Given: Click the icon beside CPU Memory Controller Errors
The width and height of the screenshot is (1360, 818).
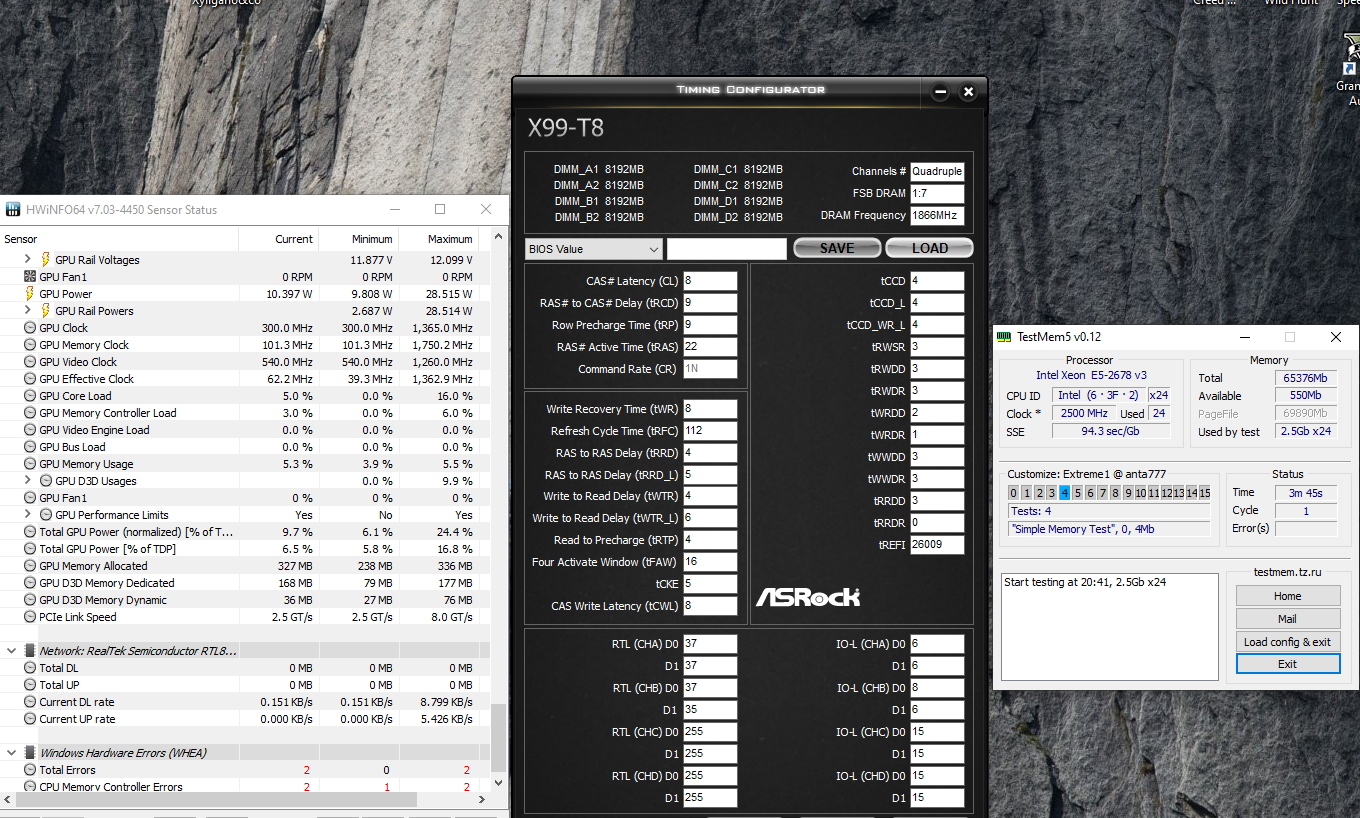Looking at the screenshot, I should coord(30,787).
